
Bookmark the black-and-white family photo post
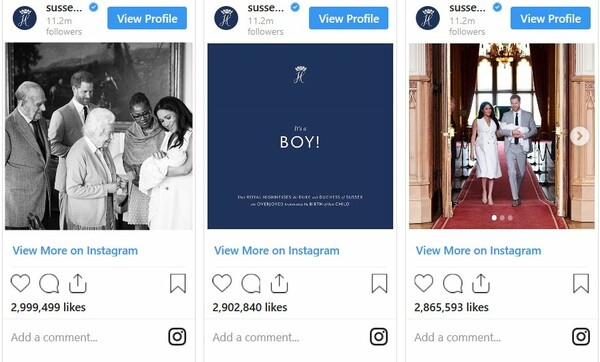tap(178, 283)
